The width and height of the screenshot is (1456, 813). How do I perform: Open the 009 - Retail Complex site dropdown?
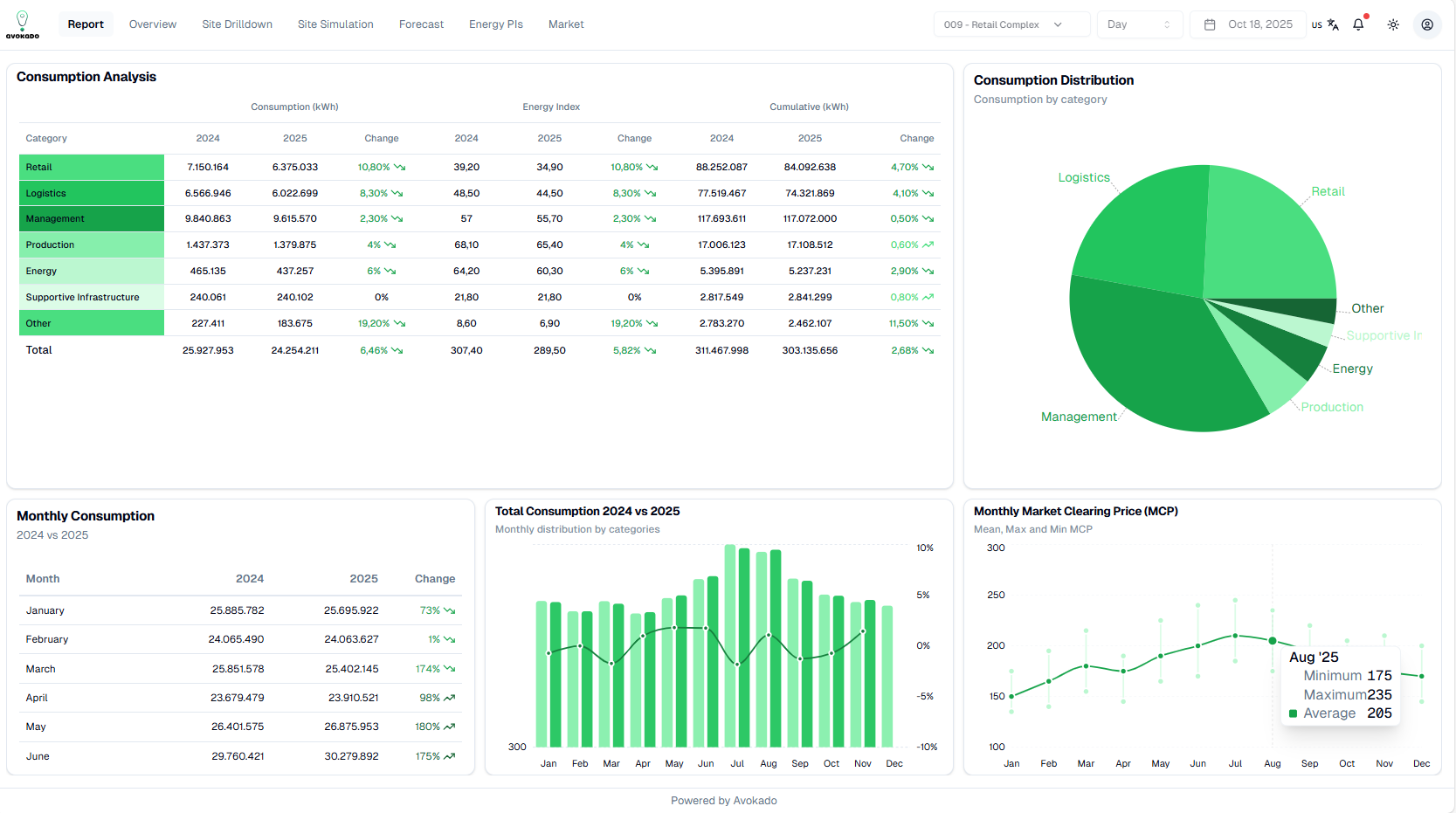pos(1011,24)
